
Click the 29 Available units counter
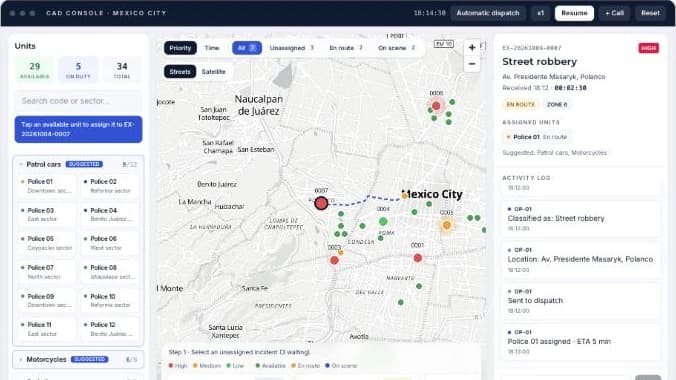tap(34, 70)
